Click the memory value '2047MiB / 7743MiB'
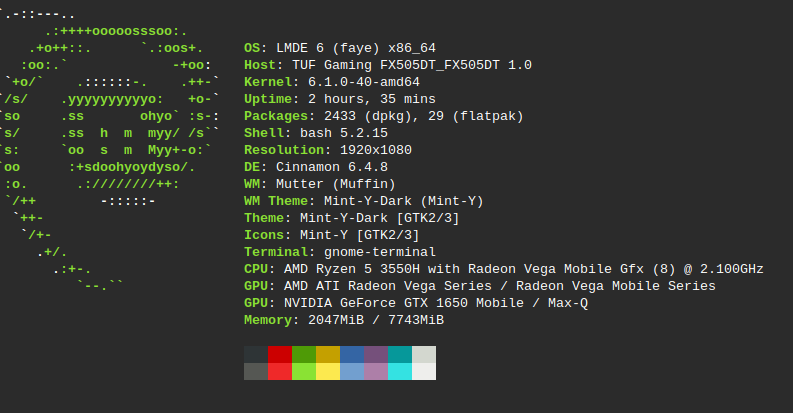 (x=376, y=320)
